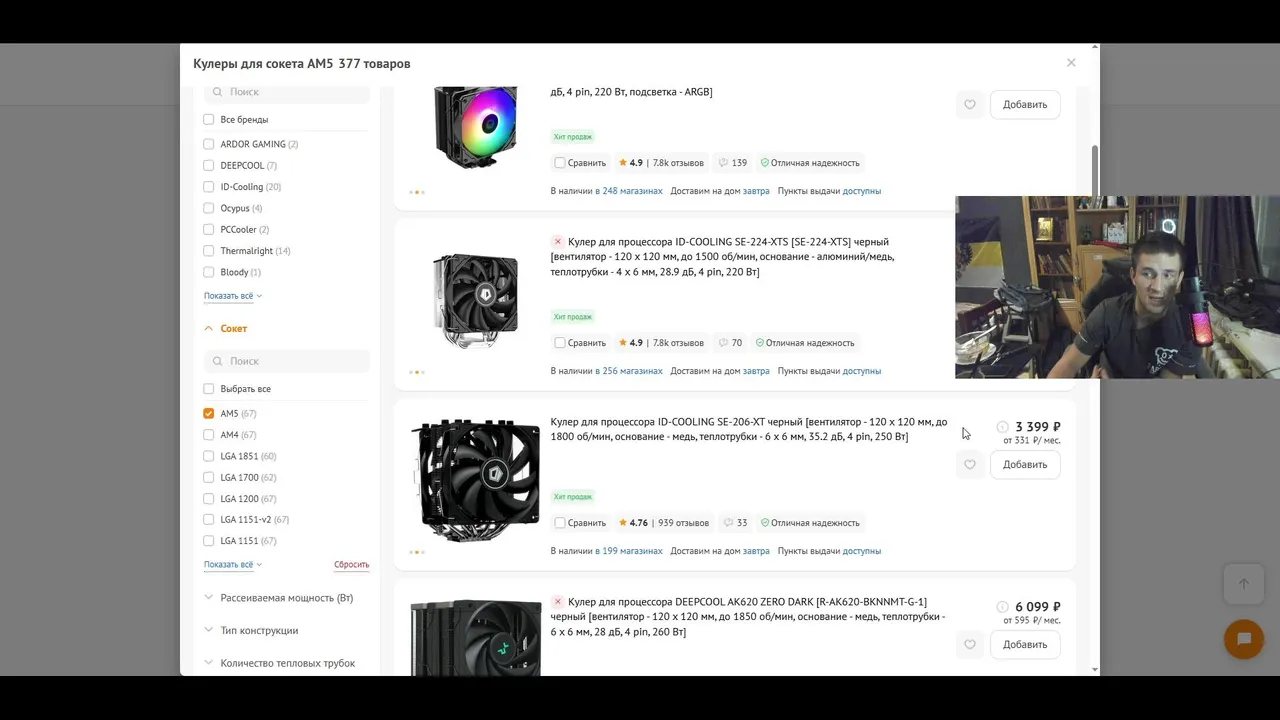Open DEEPCOOL AK620 ZERO DARK product title

pyautogui.click(x=748, y=616)
